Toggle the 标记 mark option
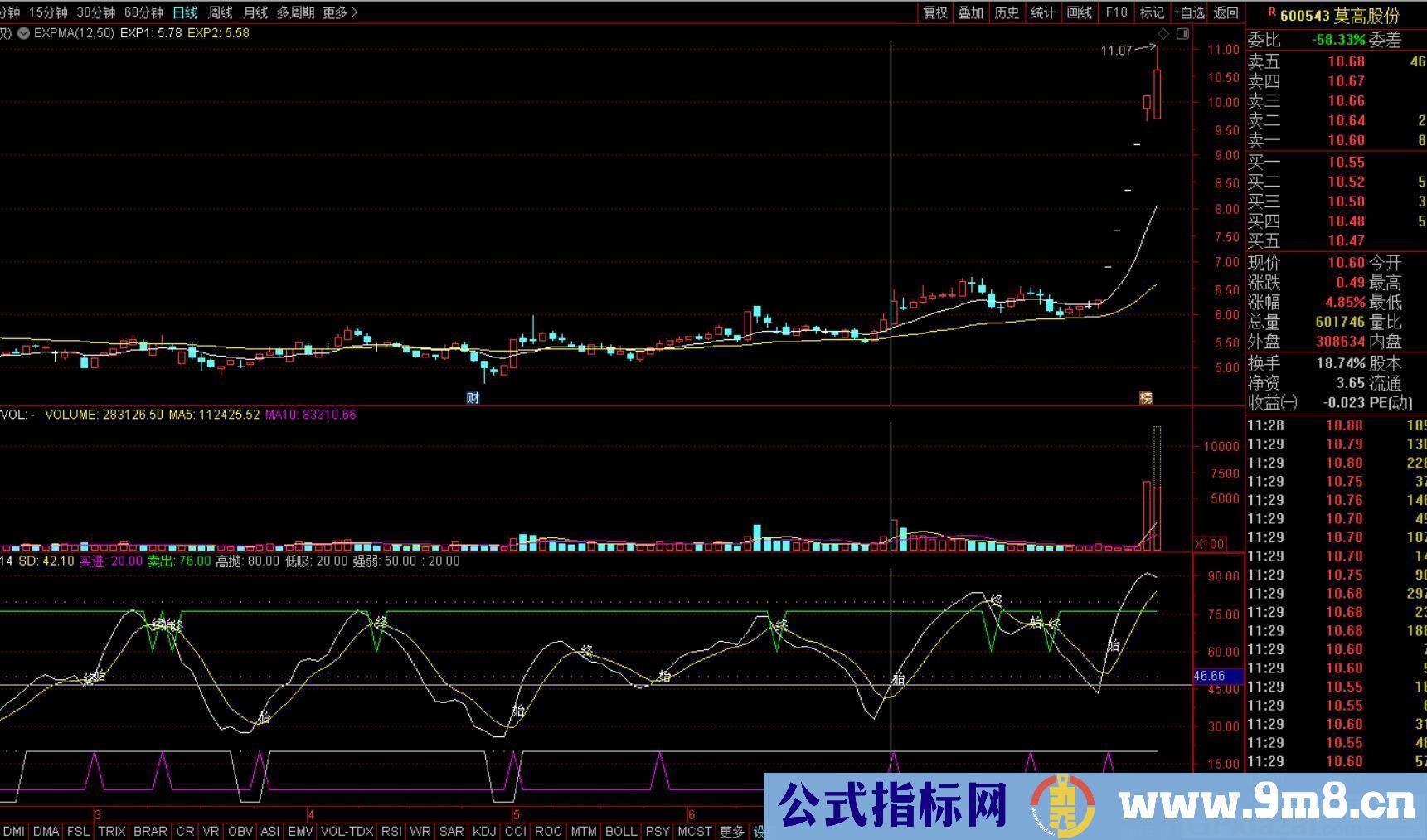The height and width of the screenshot is (840, 1427). click(1152, 12)
